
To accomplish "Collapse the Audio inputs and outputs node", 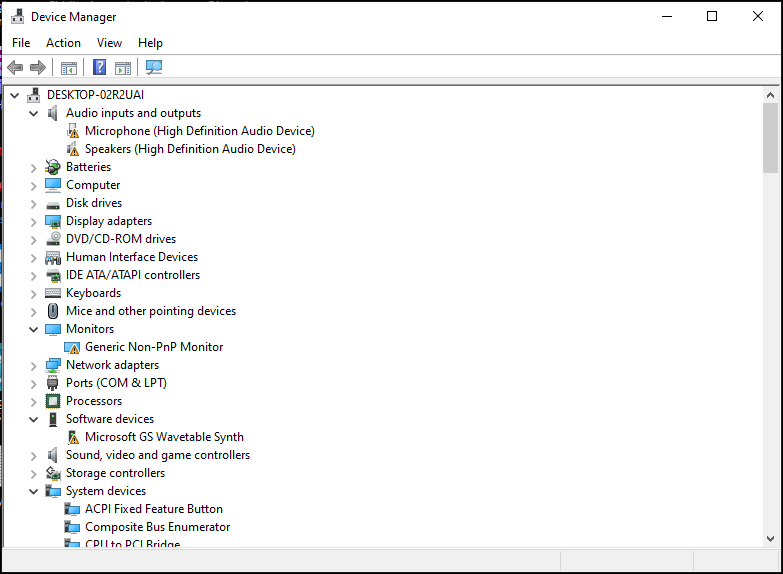I will (33, 113).
